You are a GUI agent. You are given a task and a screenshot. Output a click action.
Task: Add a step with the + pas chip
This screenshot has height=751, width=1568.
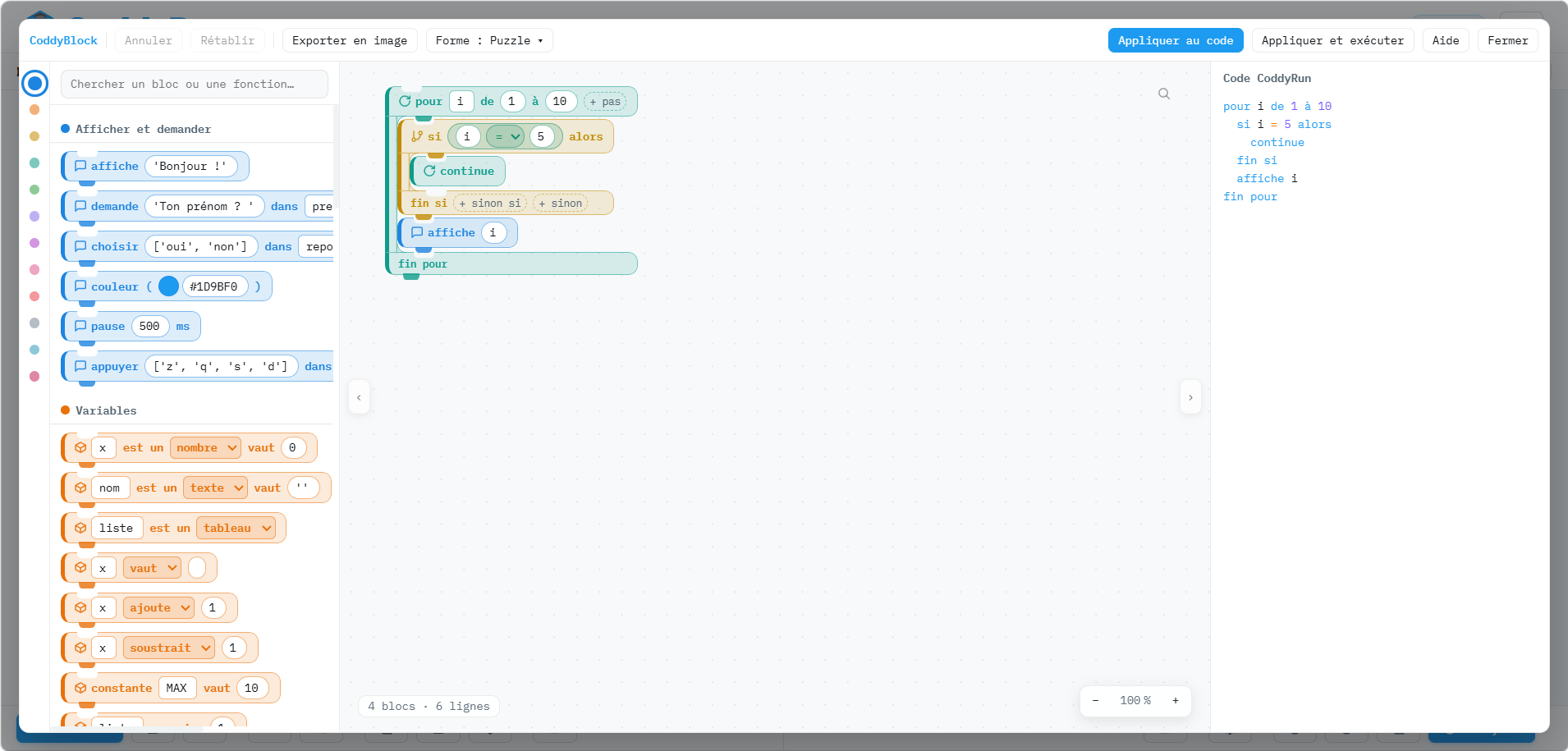(x=605, y=102)
